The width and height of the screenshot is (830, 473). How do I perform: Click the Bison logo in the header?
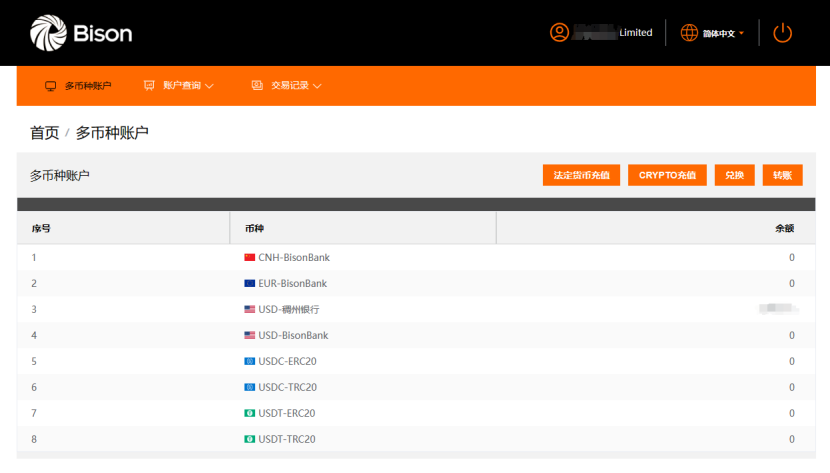pyautogui.click(x=81, y=34)
